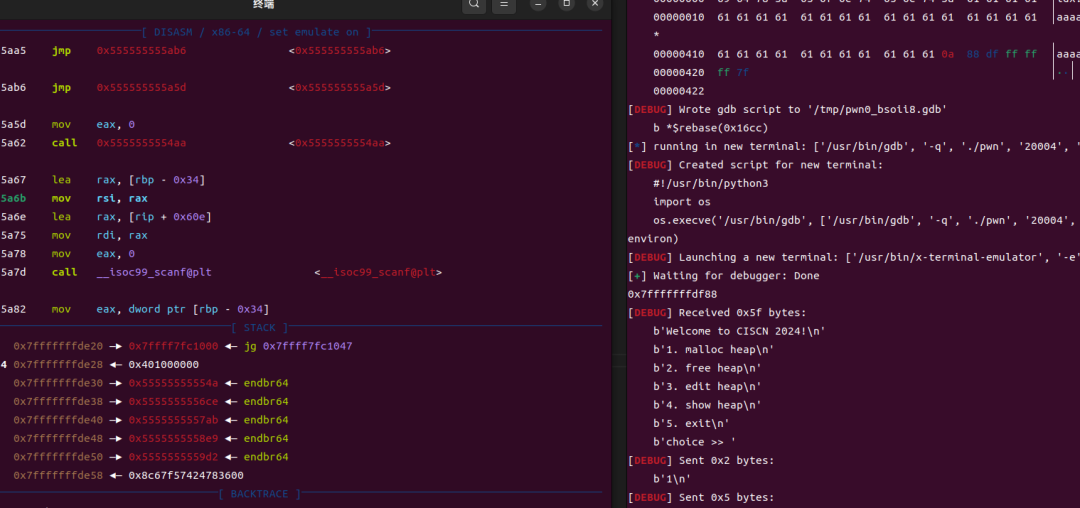Click 'Launching a new terminal' debug line
Image resolution: width=1080 pixels, height=508 pixels.
click(853, 257)
